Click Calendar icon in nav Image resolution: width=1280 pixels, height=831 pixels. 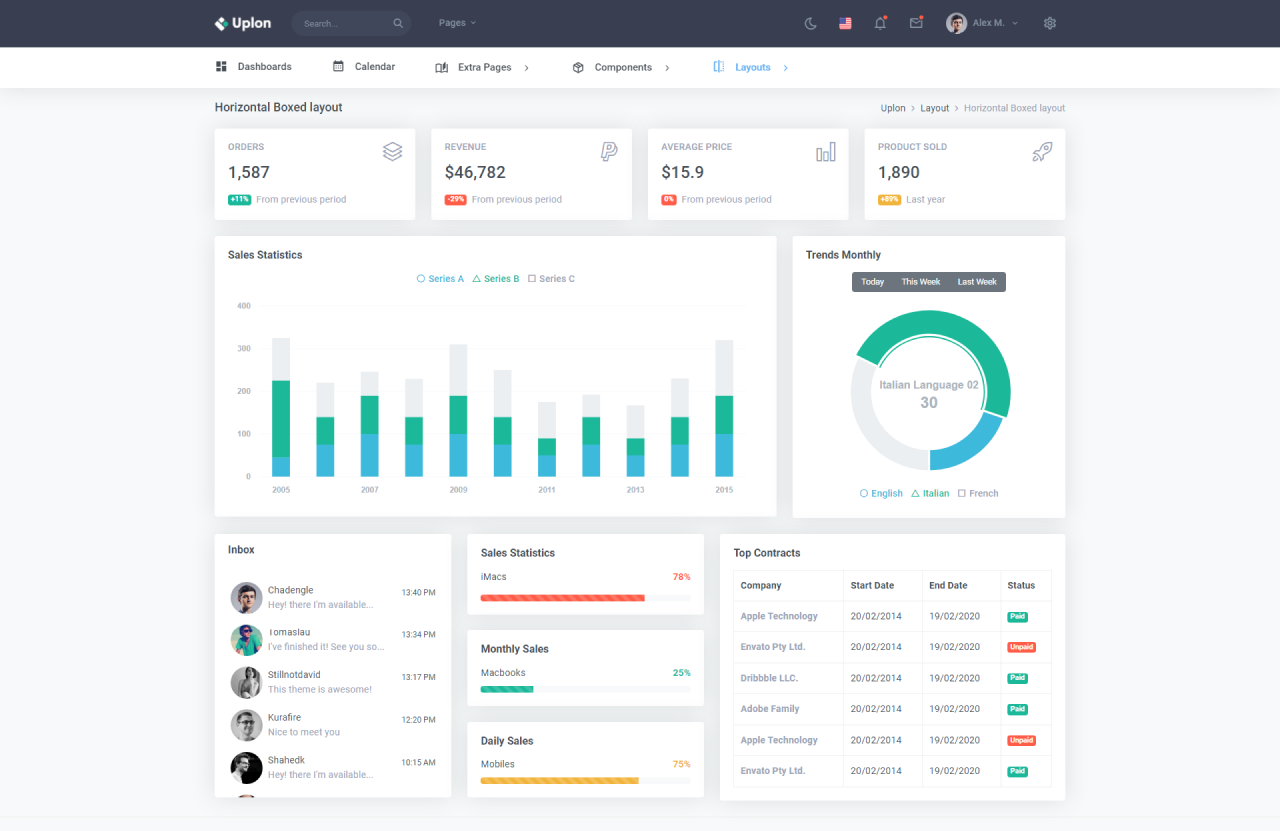[338, 67]
